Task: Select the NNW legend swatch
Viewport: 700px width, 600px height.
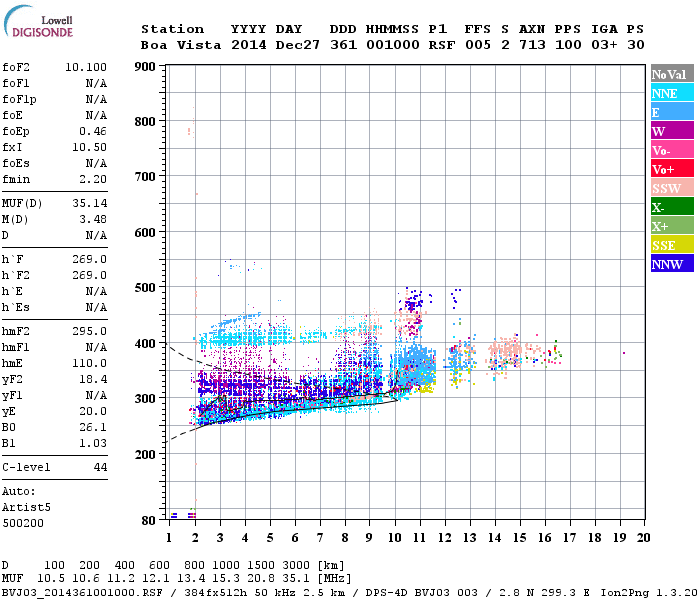Action: [x=672, y=264]
